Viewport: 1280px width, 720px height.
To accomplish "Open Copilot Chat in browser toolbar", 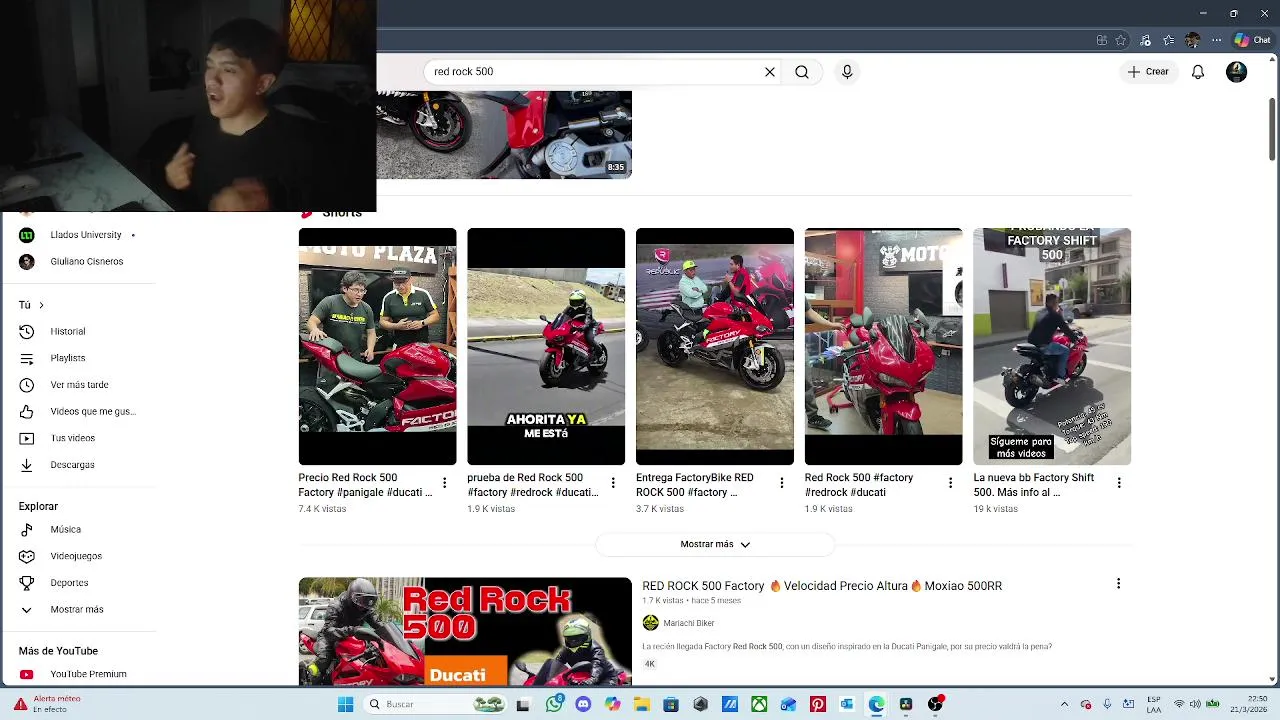I will [x=1252, y=40].
